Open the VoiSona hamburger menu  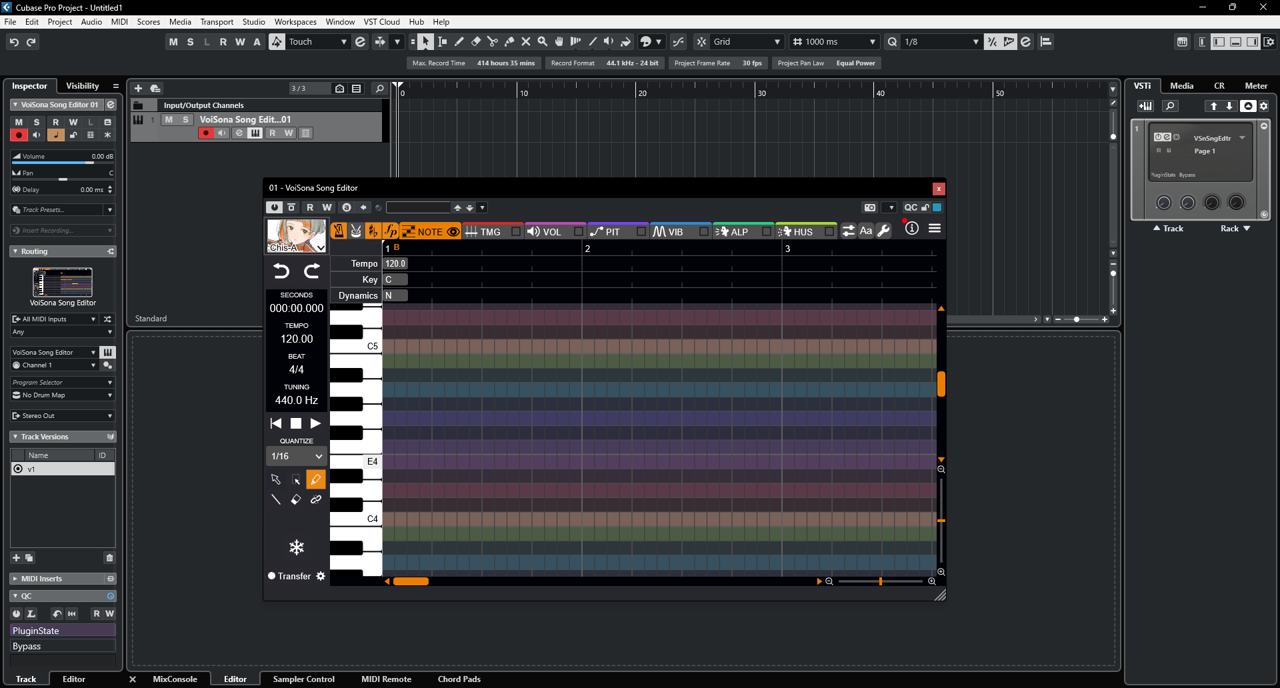(934, 229)
